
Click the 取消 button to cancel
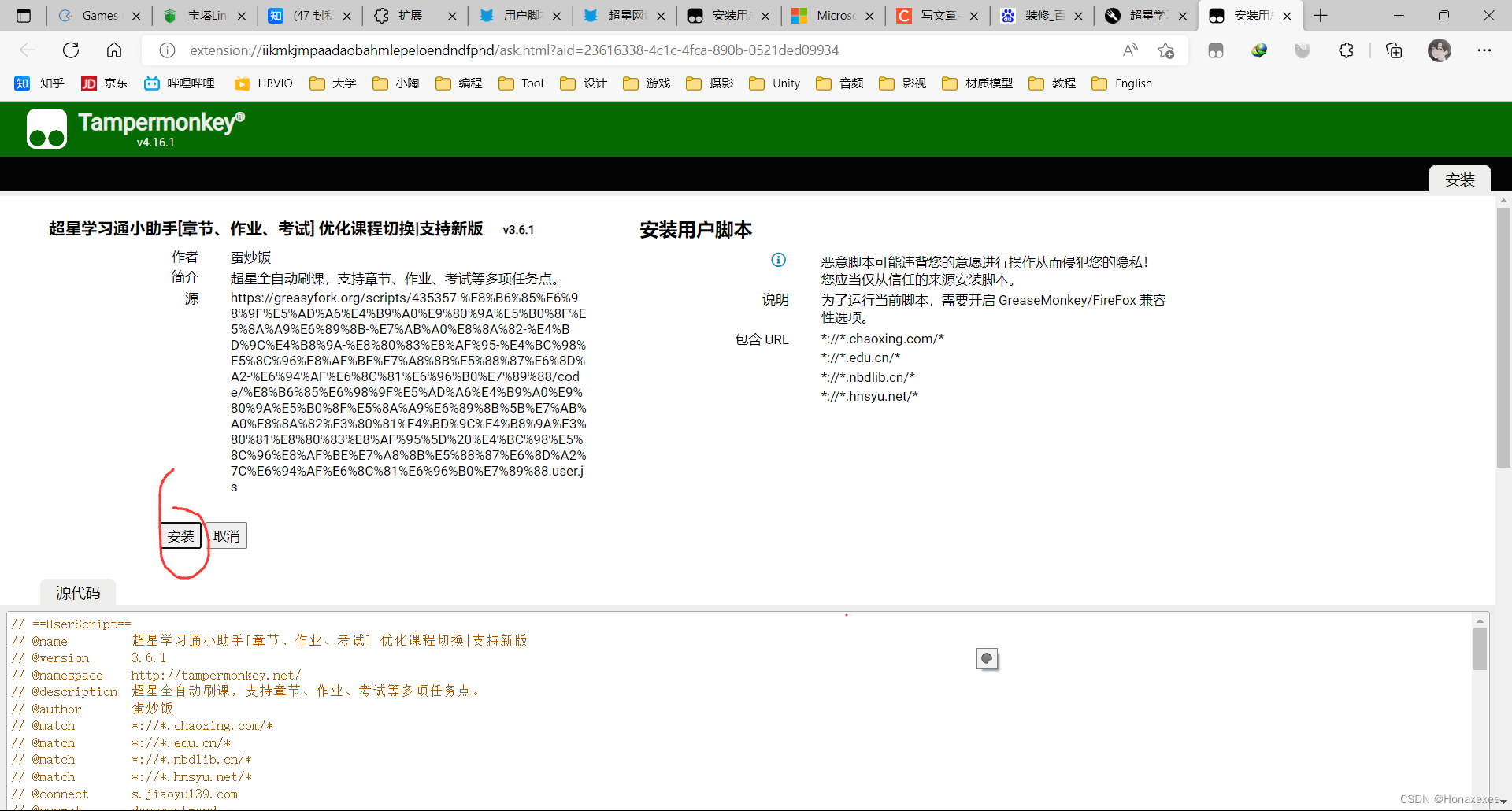227,536
